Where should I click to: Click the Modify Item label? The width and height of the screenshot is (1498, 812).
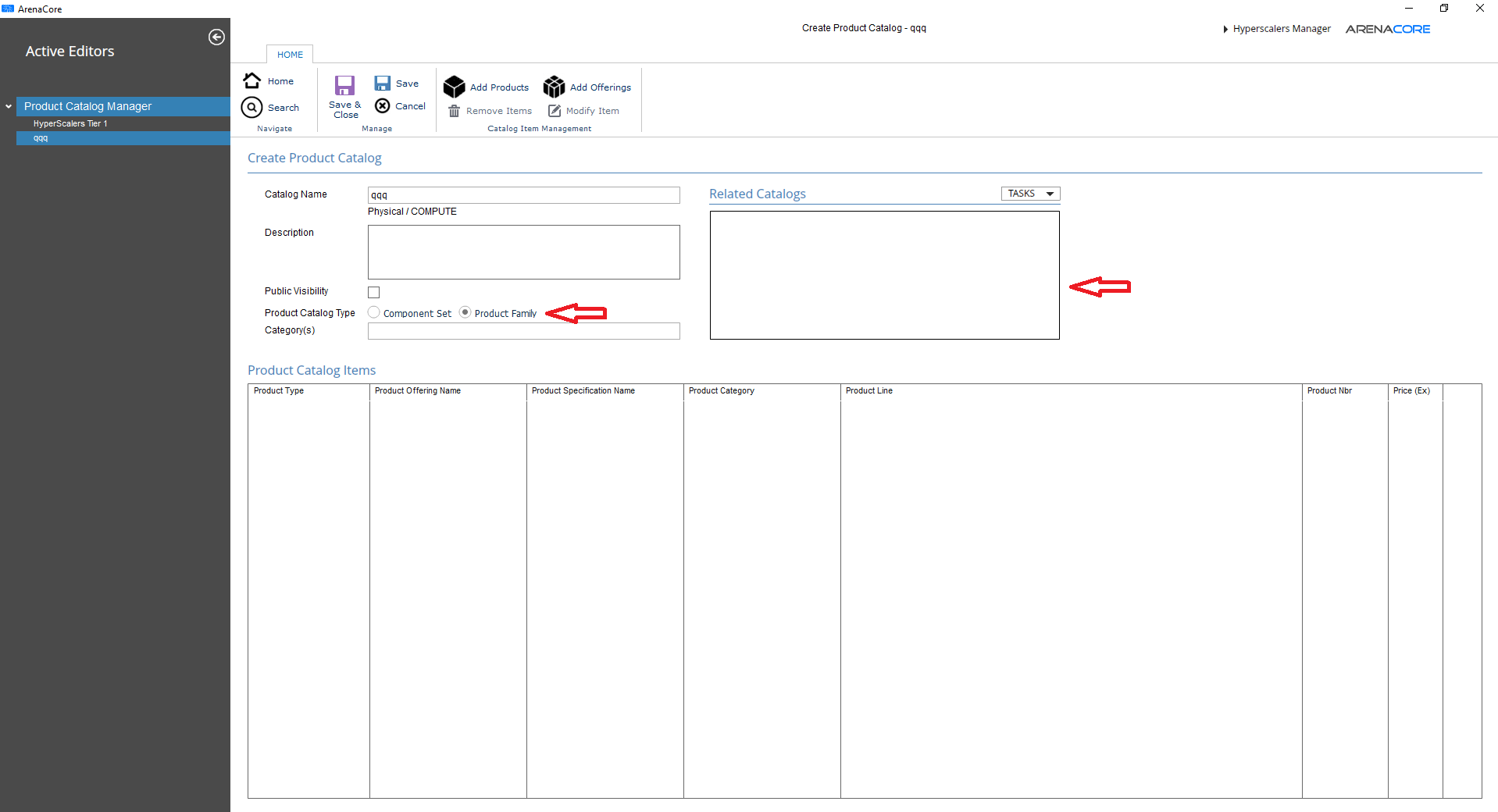[x=593, y=111]
